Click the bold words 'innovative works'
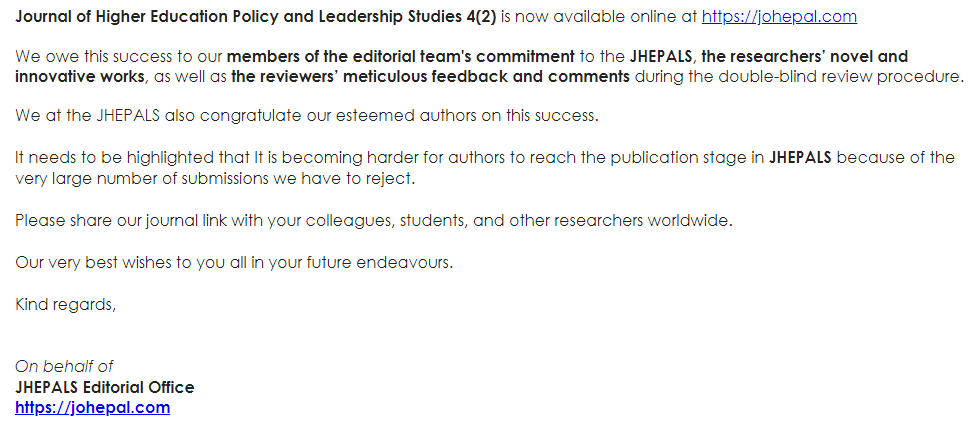Screen dimensions: 979x441 tap(80, 77)
